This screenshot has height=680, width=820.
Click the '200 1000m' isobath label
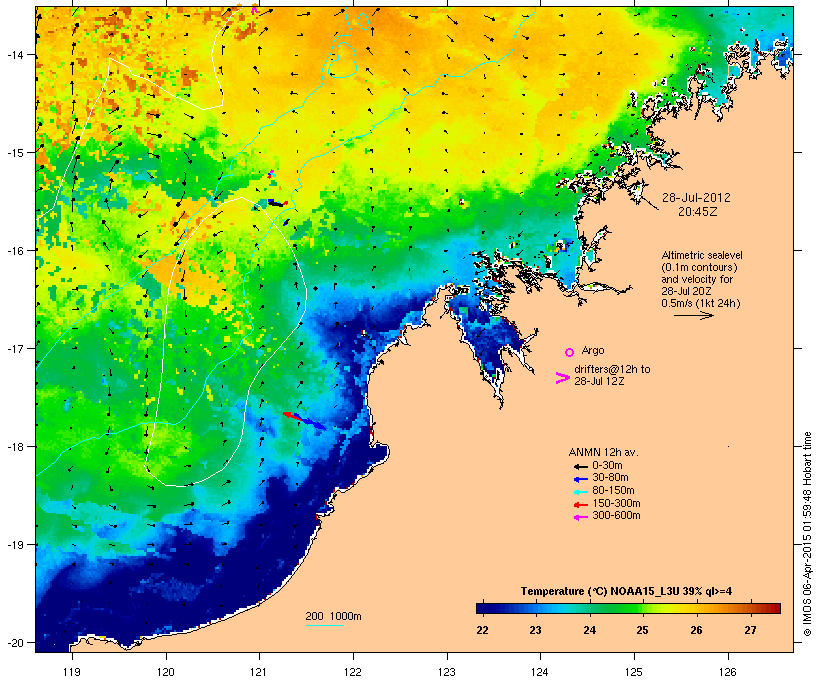click(x=333, y=616)
